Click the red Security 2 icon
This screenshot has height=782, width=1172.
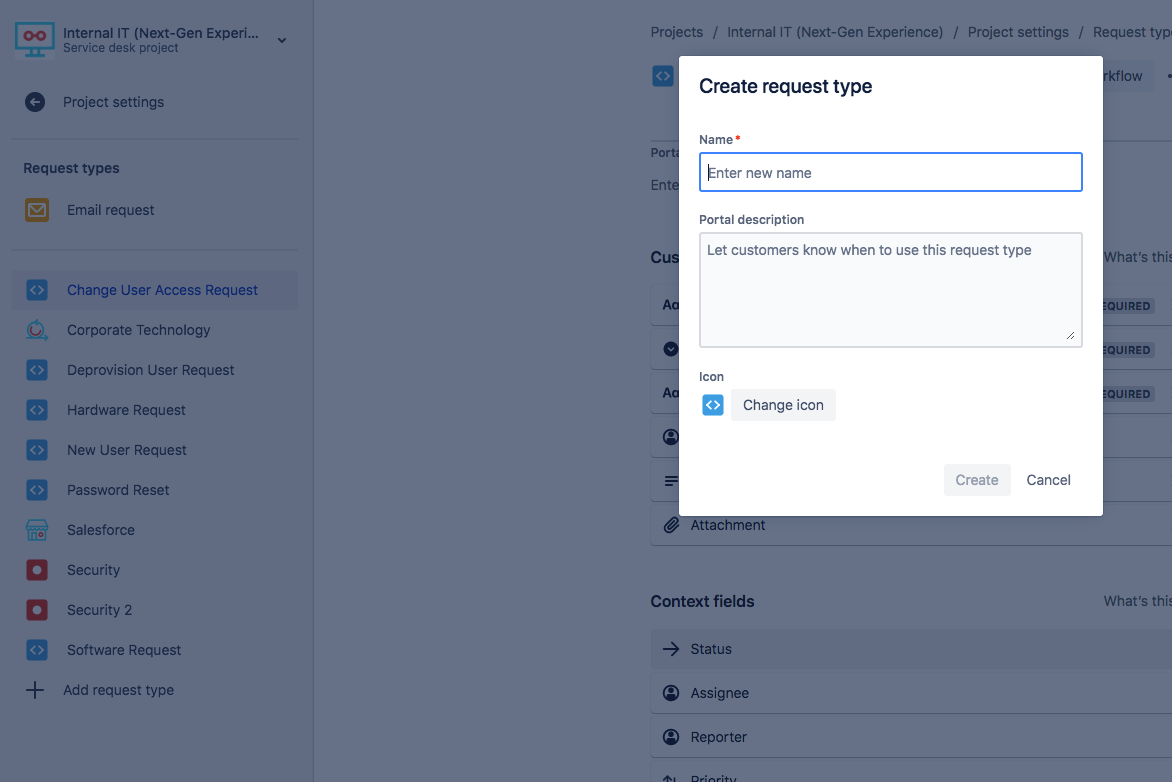tap(37, 610)
